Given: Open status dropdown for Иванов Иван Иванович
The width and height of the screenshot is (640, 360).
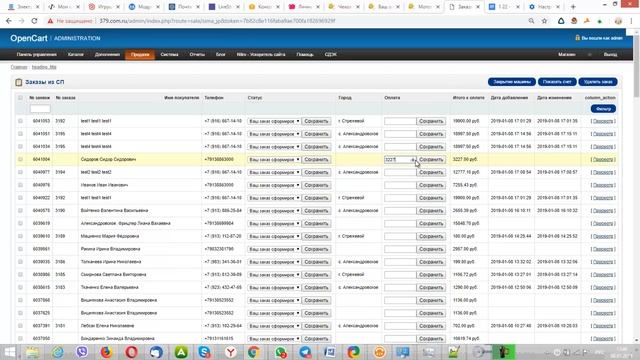Looking at the screenshot, I should pos(274,185).
